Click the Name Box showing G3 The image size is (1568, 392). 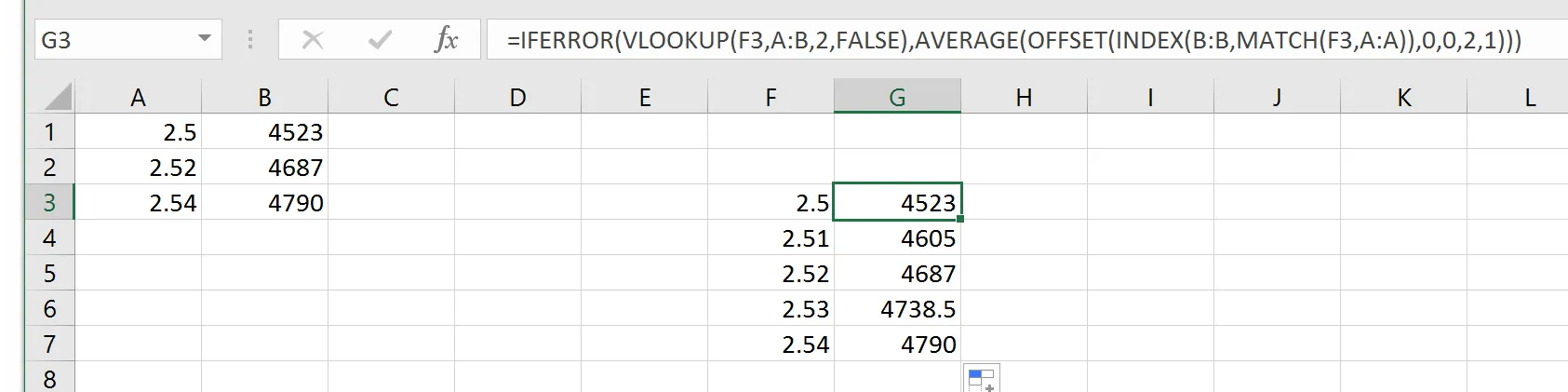click(x=112, y=40)
